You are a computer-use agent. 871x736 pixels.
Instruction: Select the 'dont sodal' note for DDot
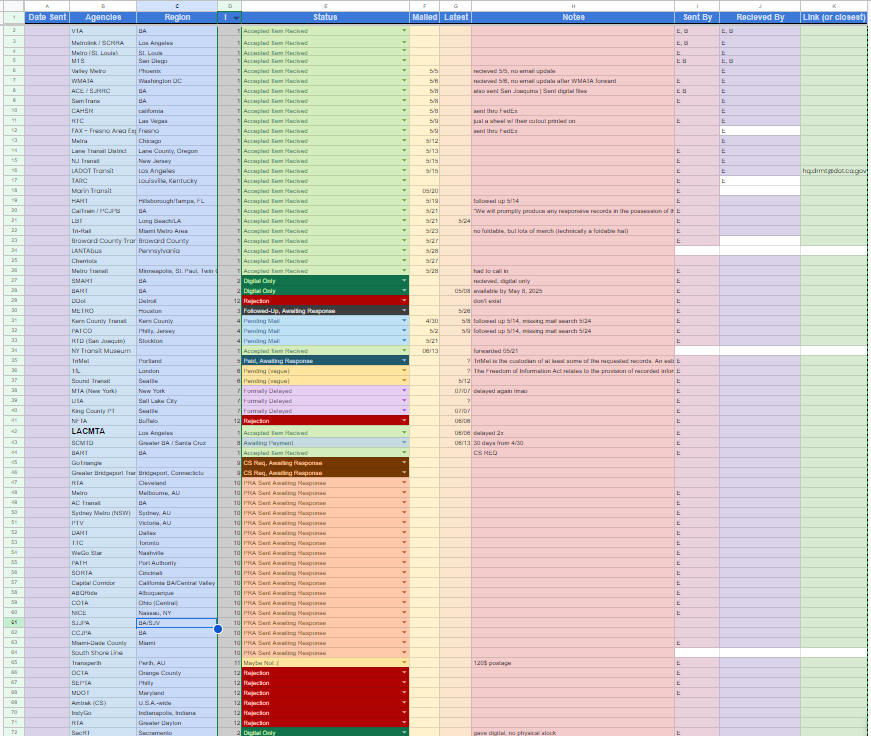coord(573,301)
